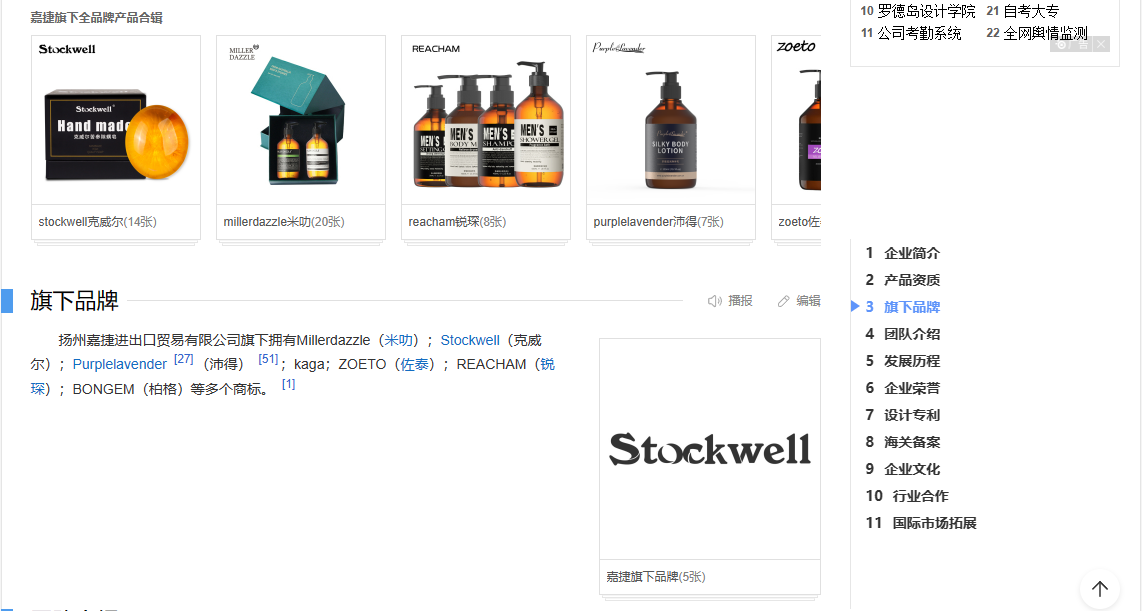Follow the 佐泰 hyperlink
The image size is (1142, 611).
click(414, 364)
